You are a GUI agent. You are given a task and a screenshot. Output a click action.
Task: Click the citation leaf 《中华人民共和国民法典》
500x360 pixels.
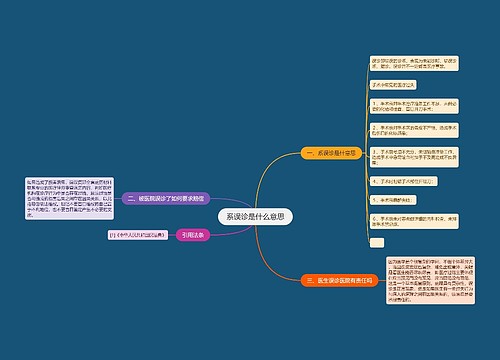138,235
